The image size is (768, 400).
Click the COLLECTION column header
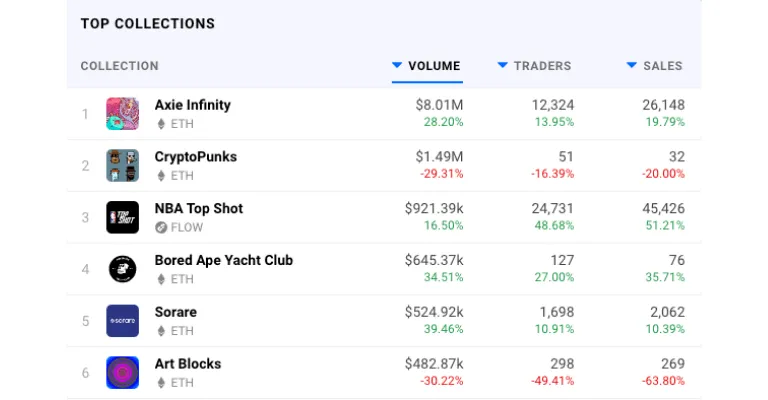click(x=120, y=66)
